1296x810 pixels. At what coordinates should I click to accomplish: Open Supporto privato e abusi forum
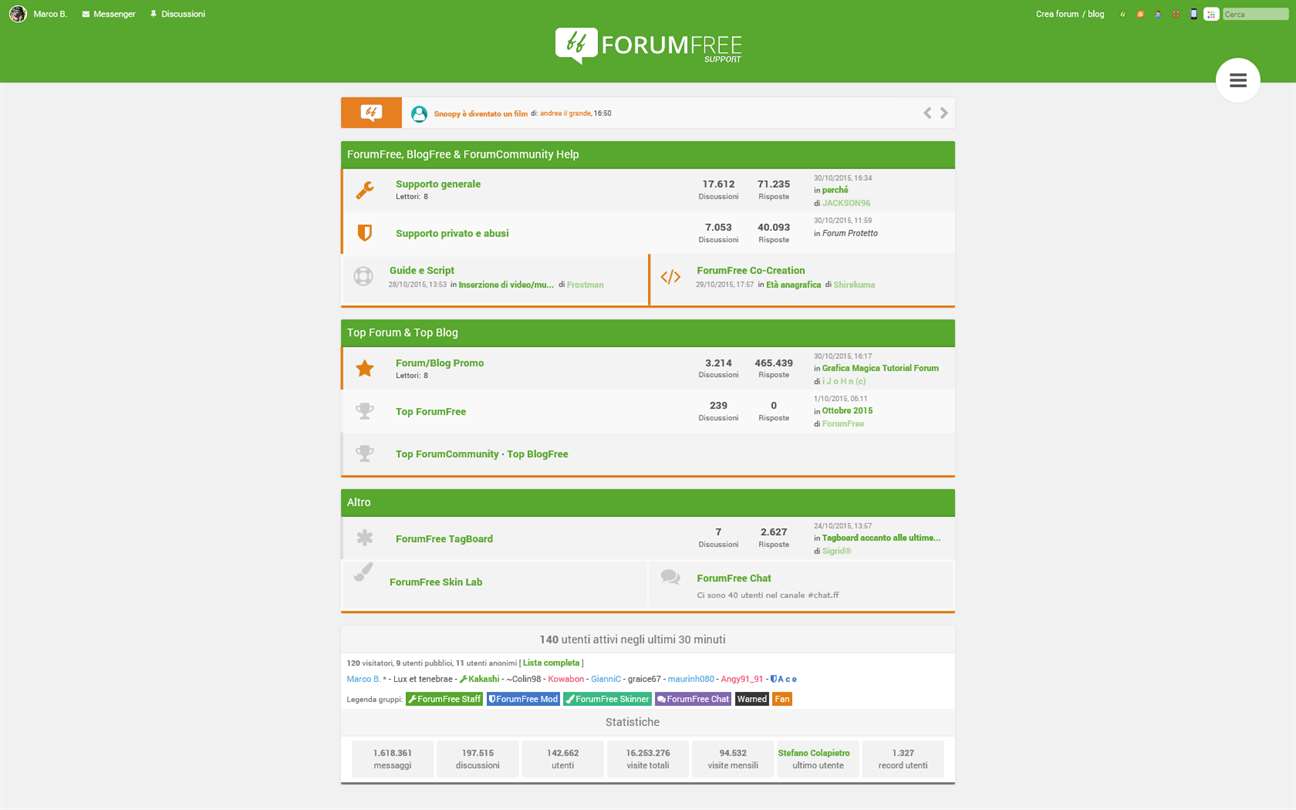[x=452, y=233]
